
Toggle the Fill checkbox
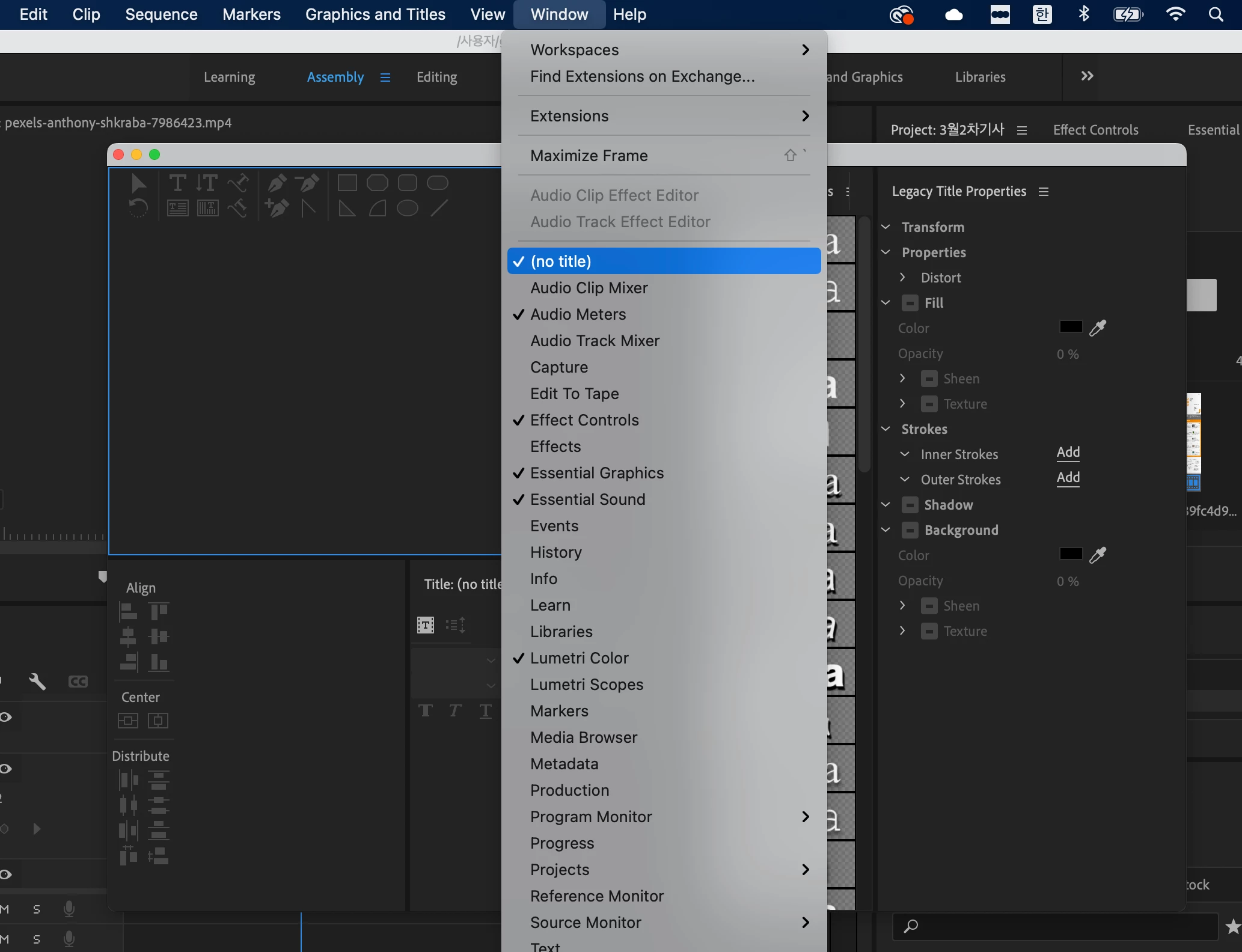click(x=910, y=303)
